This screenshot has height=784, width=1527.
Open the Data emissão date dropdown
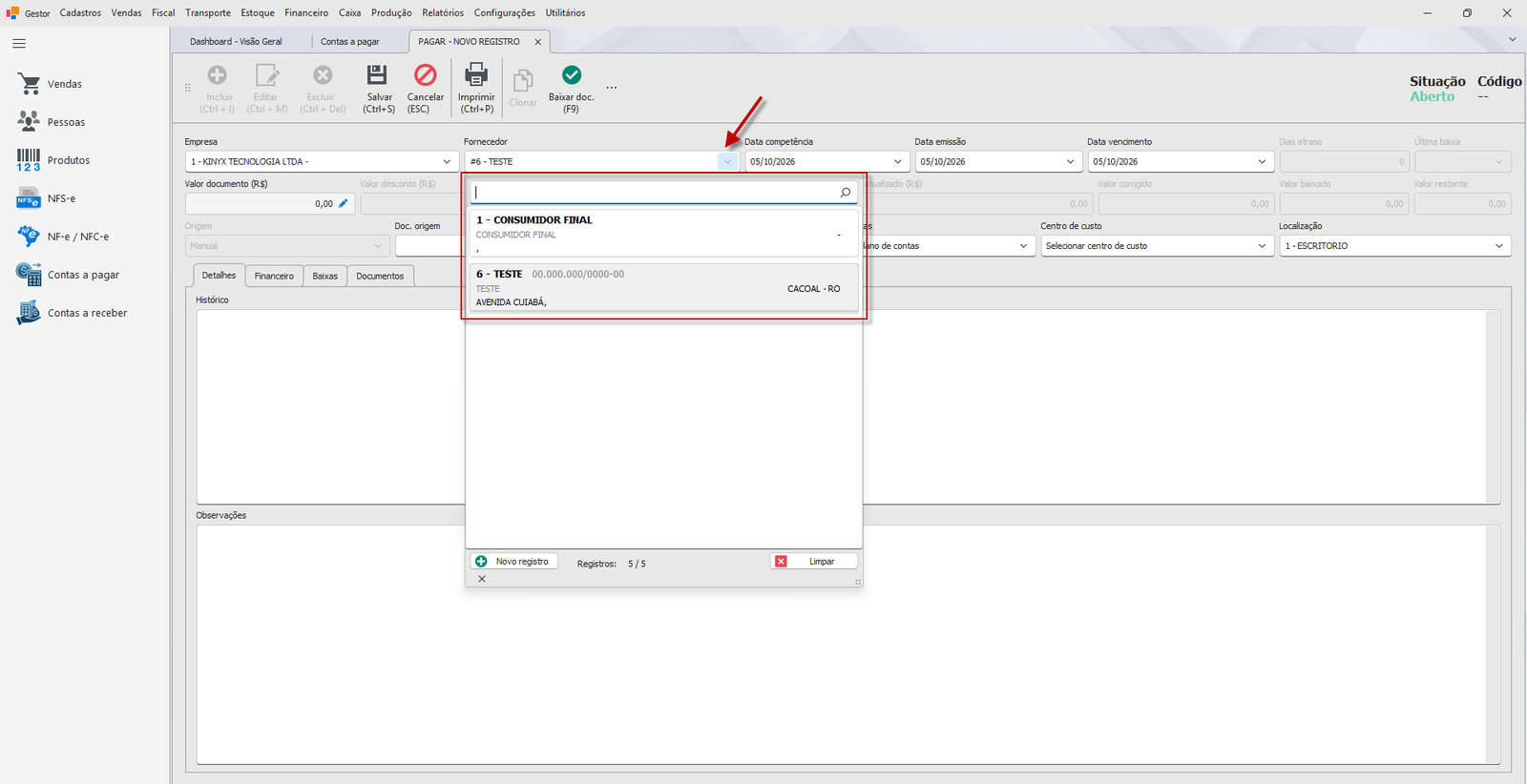[1070, 162]
